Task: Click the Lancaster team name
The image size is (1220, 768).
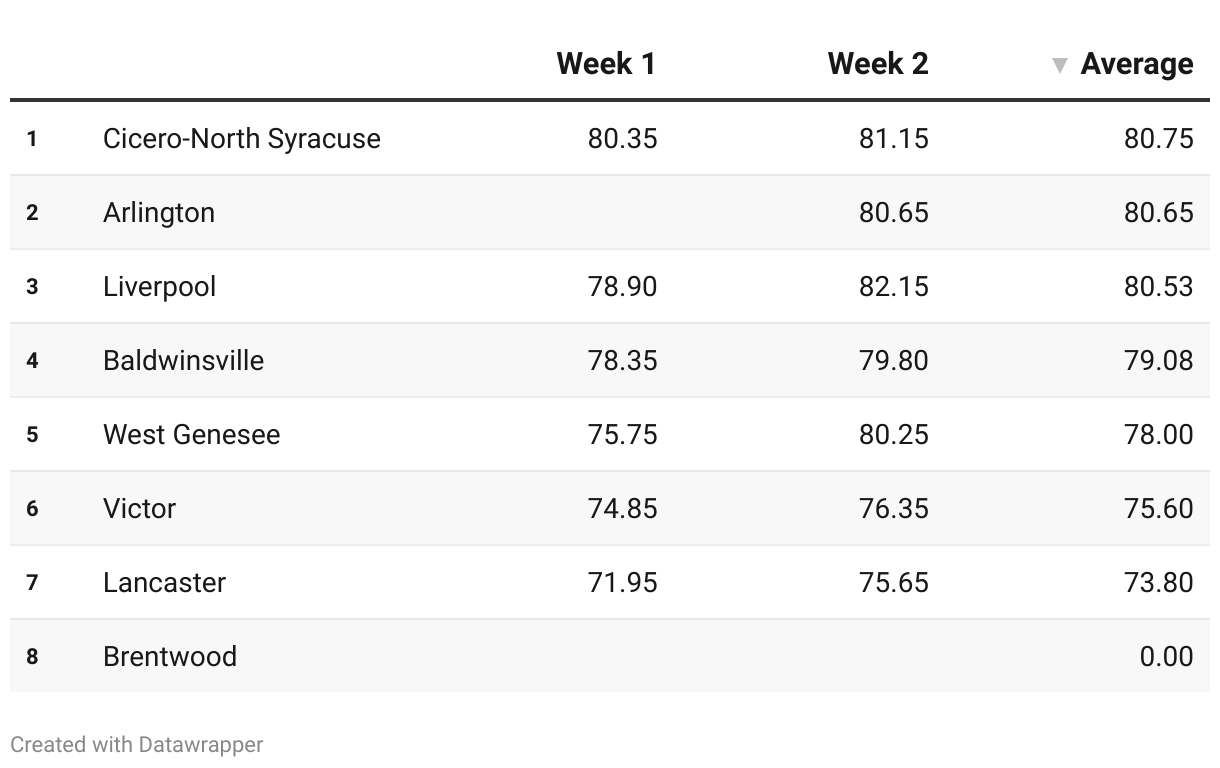Action: coord(164,582)
